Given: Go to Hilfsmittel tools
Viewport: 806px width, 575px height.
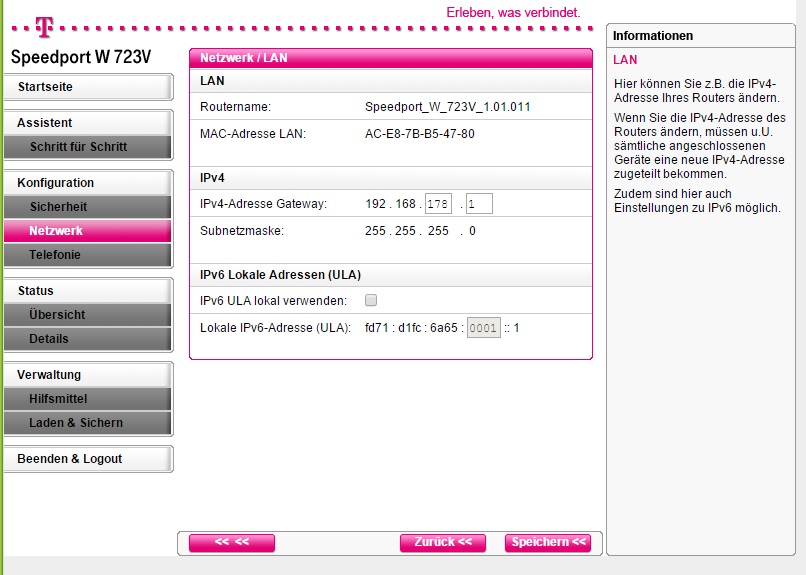Looking at the screenshot, I should point(87,399).
